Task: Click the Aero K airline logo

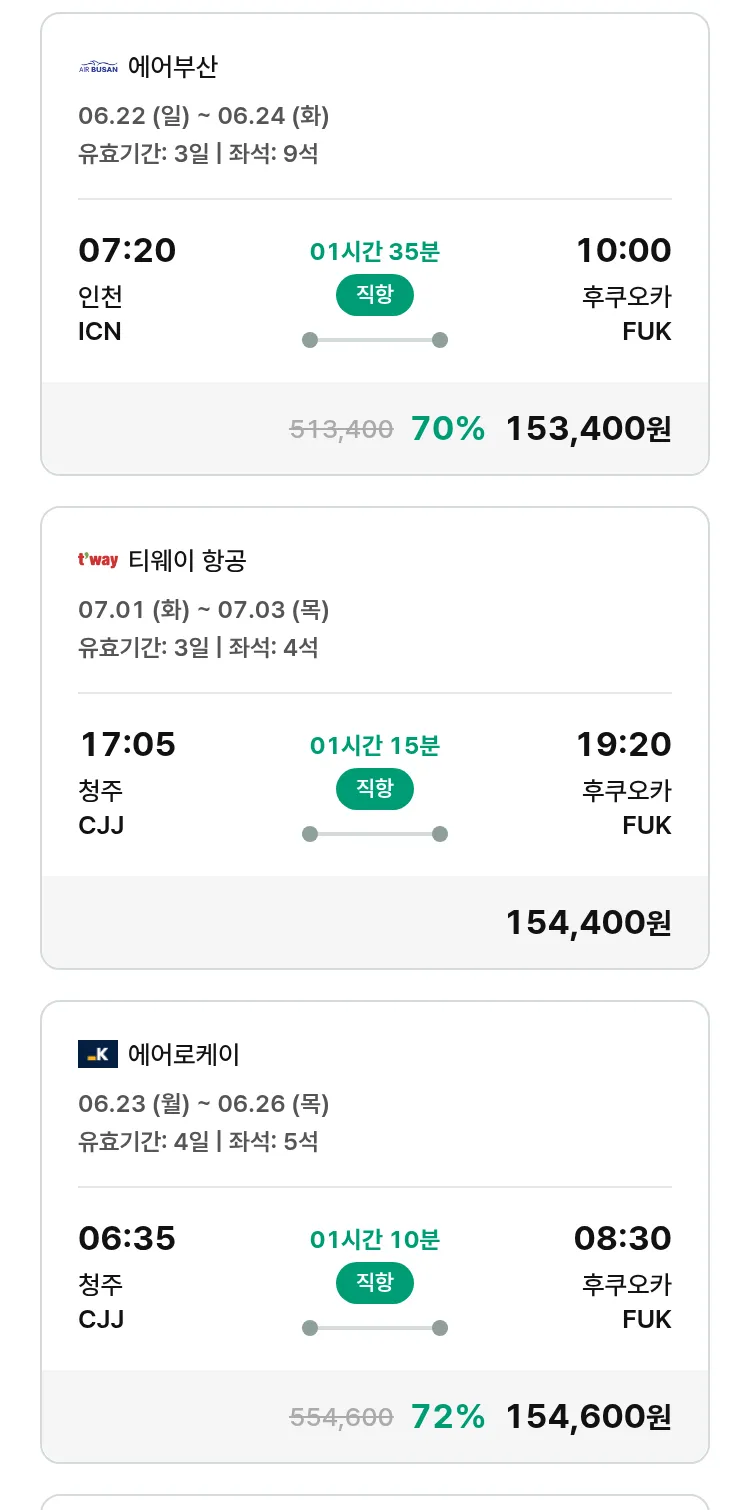Action: [98, 1054]
